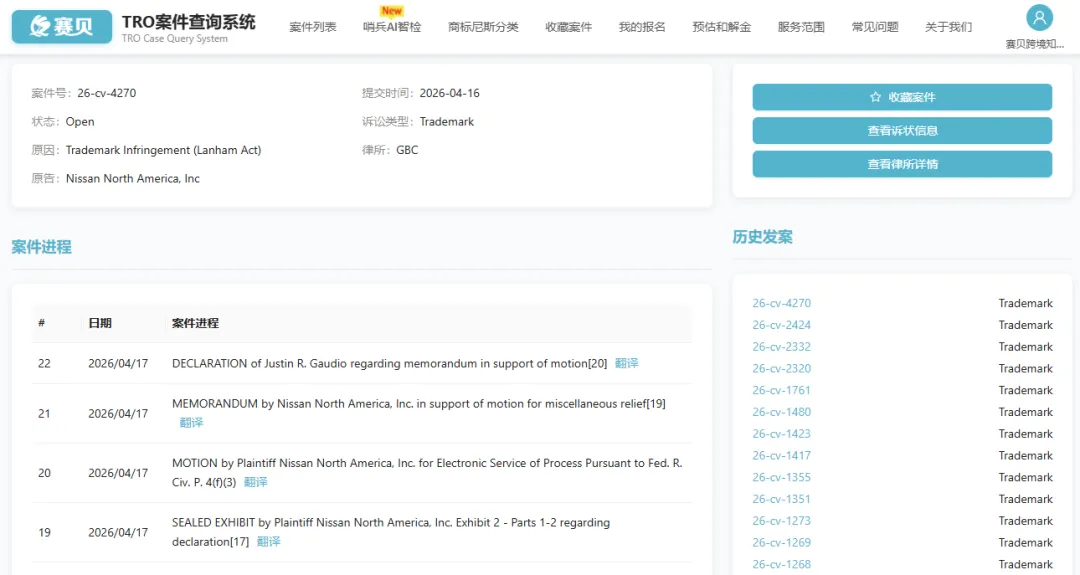The width and height of the screenshot is (1080, 575).
Task: Open the 案件列表 menu item
Action: pyautogui.click(x=313, y=27)
